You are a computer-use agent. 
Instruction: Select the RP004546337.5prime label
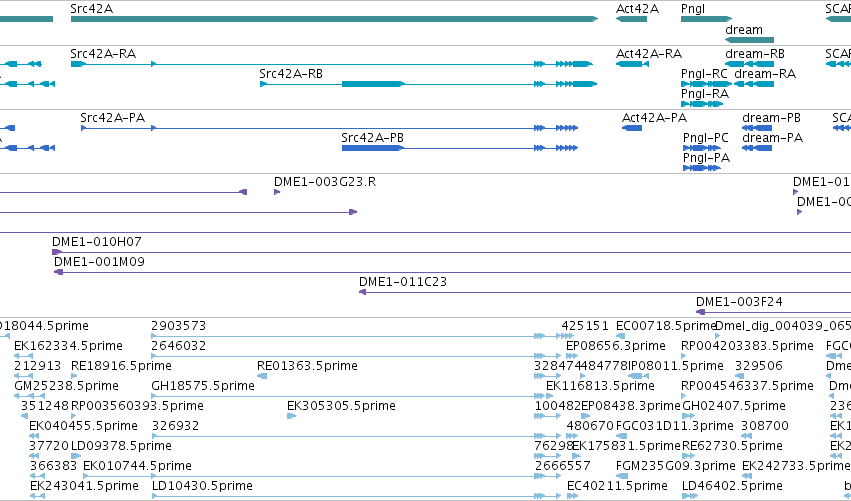coord(747,386)
